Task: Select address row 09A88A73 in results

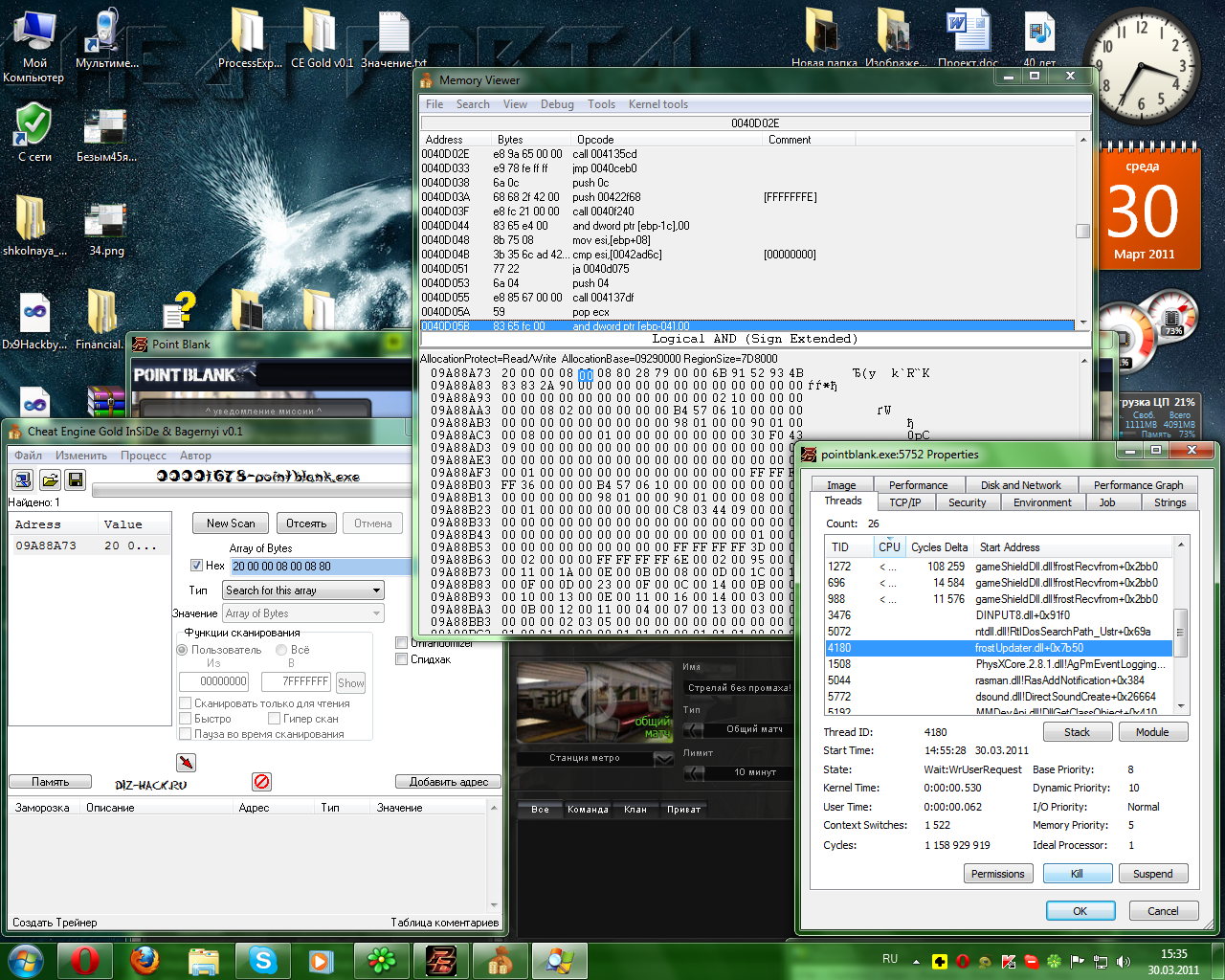Action: (90, 546)
